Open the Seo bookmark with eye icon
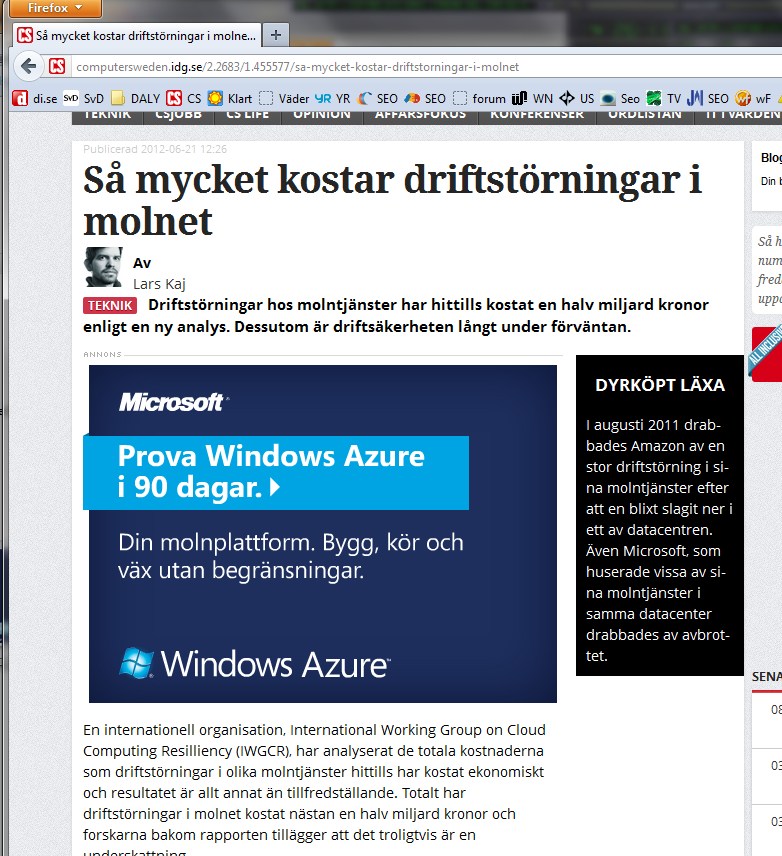 (620, 98)
